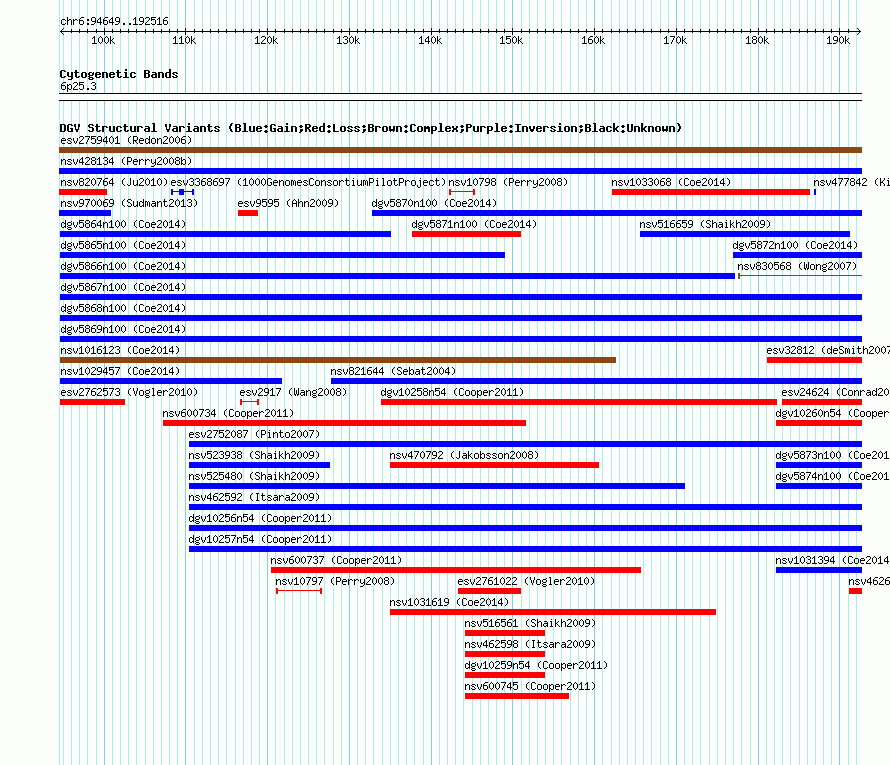890x765 pixels.
Task: Click the esv2759401 (Redon2006) label
Action: click(126, 140)
